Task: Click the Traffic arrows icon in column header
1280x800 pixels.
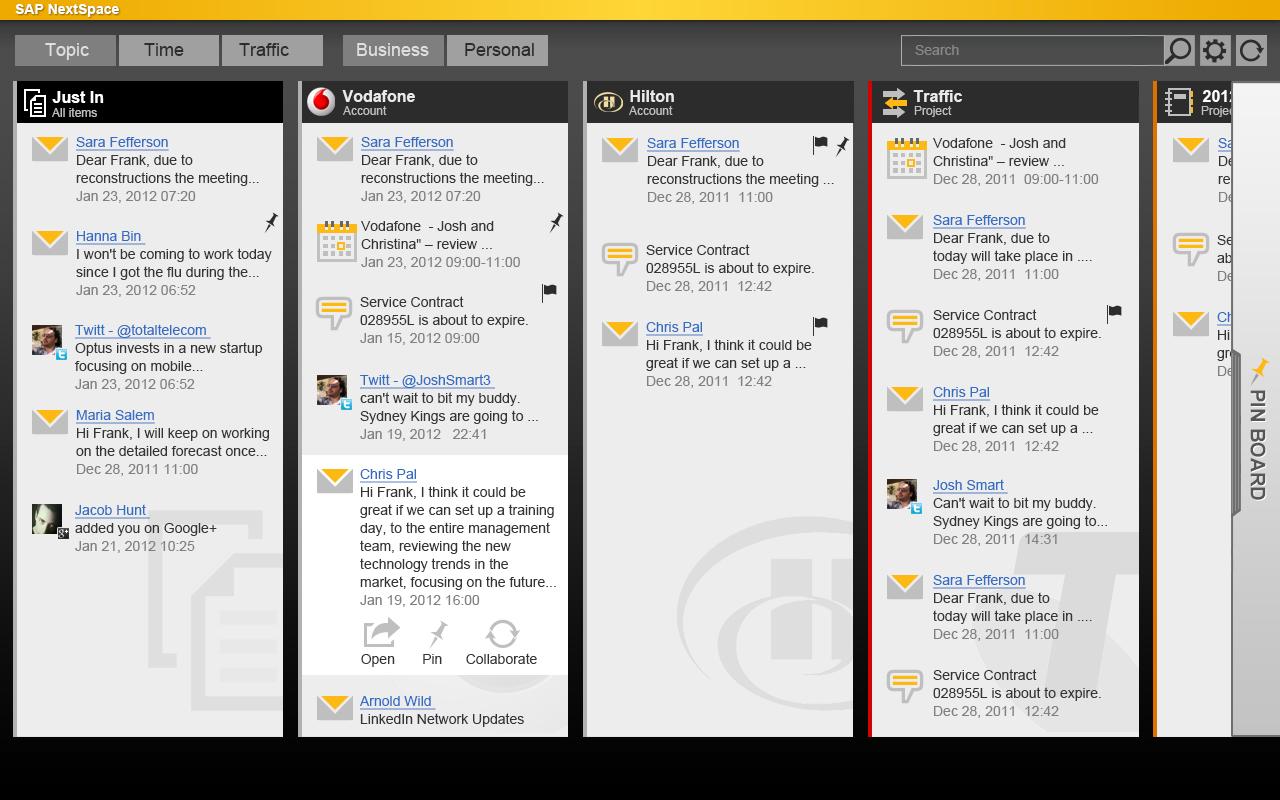Action: pos(894,102)
